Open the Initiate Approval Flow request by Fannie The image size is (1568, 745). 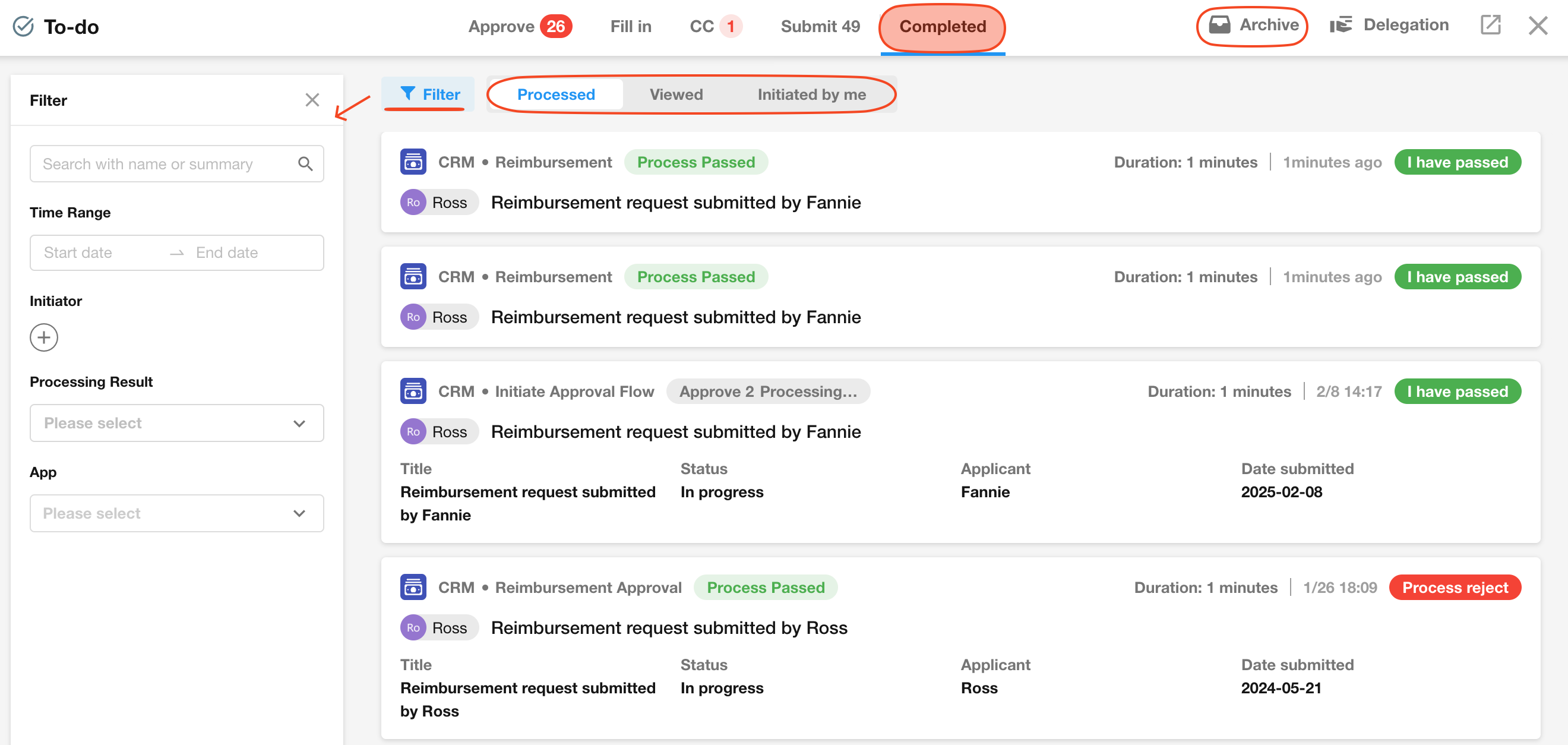pos(676,431)
